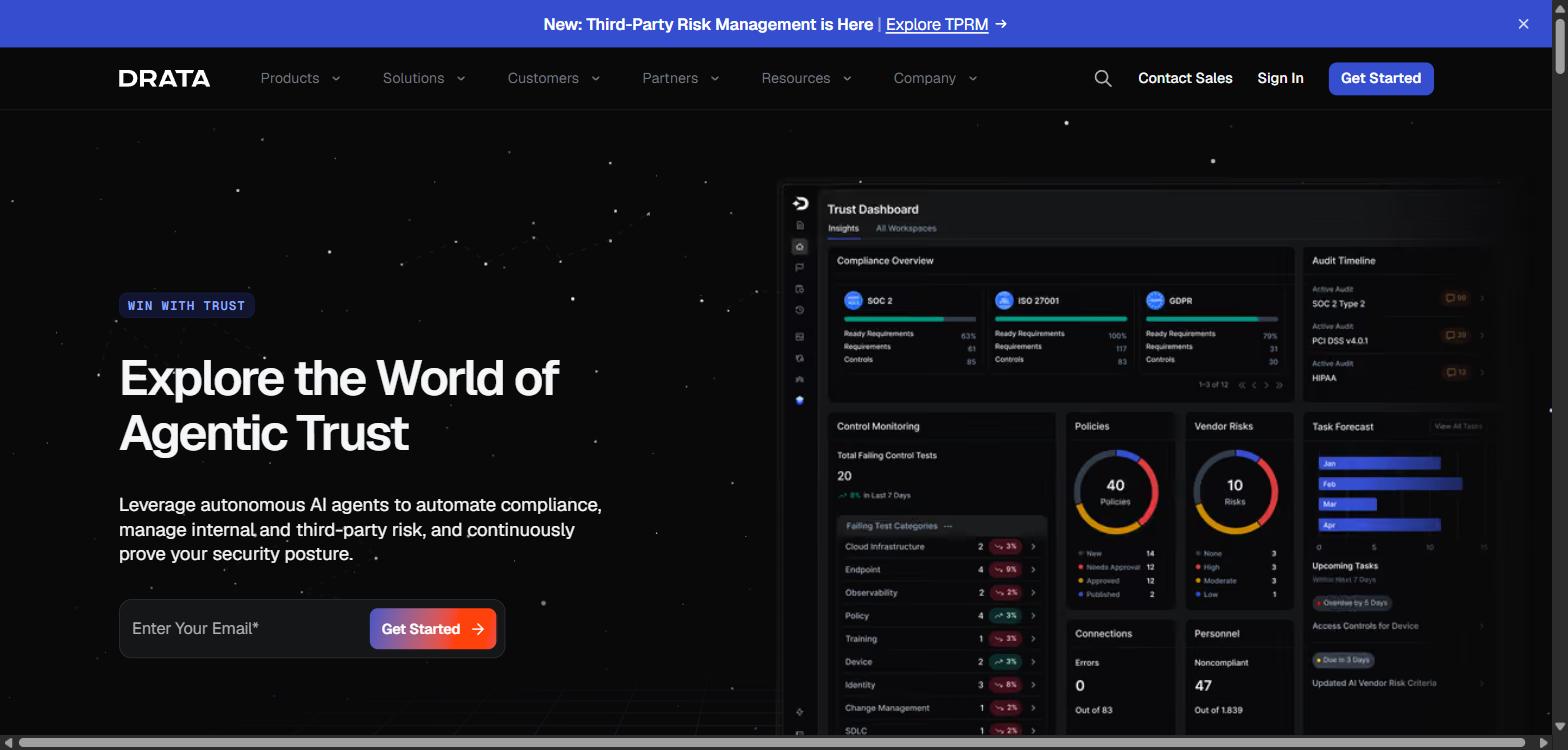This screenshot has width=1568, height=750.
Task: Expand the Solutions menu
Action: pos(424,78)
